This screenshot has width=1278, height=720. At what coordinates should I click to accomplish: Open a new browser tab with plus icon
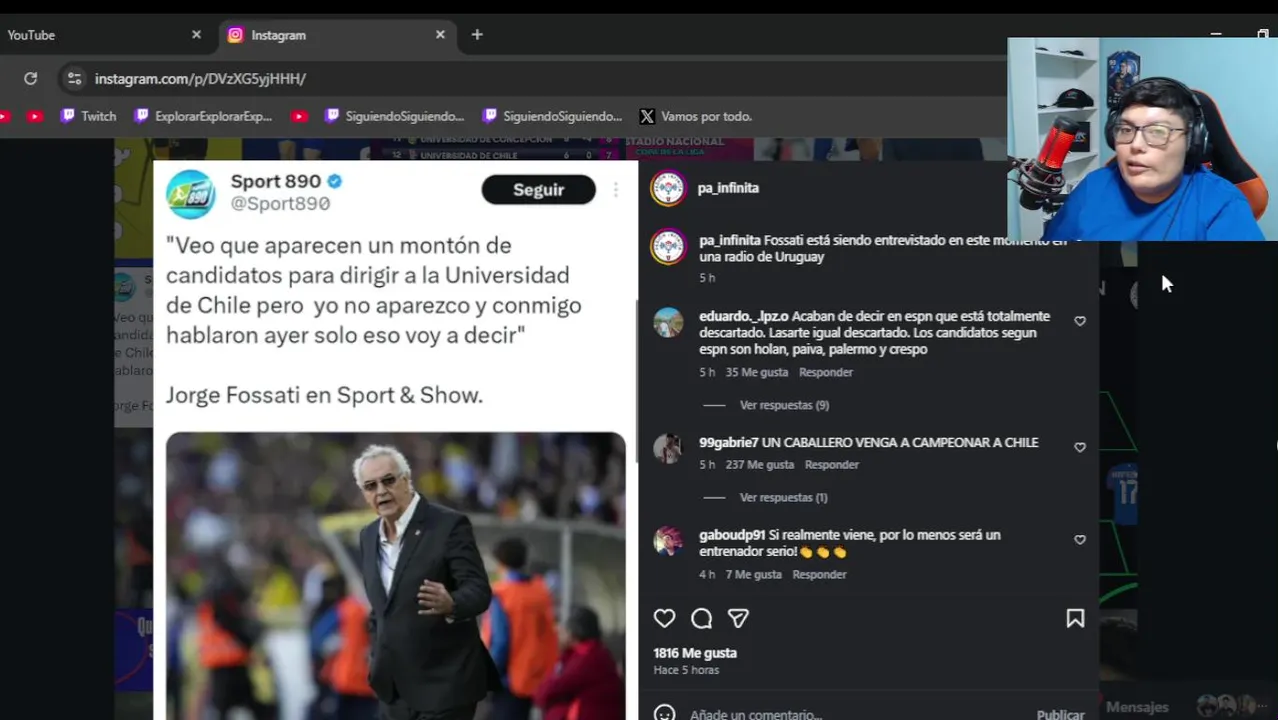(477, 35)
